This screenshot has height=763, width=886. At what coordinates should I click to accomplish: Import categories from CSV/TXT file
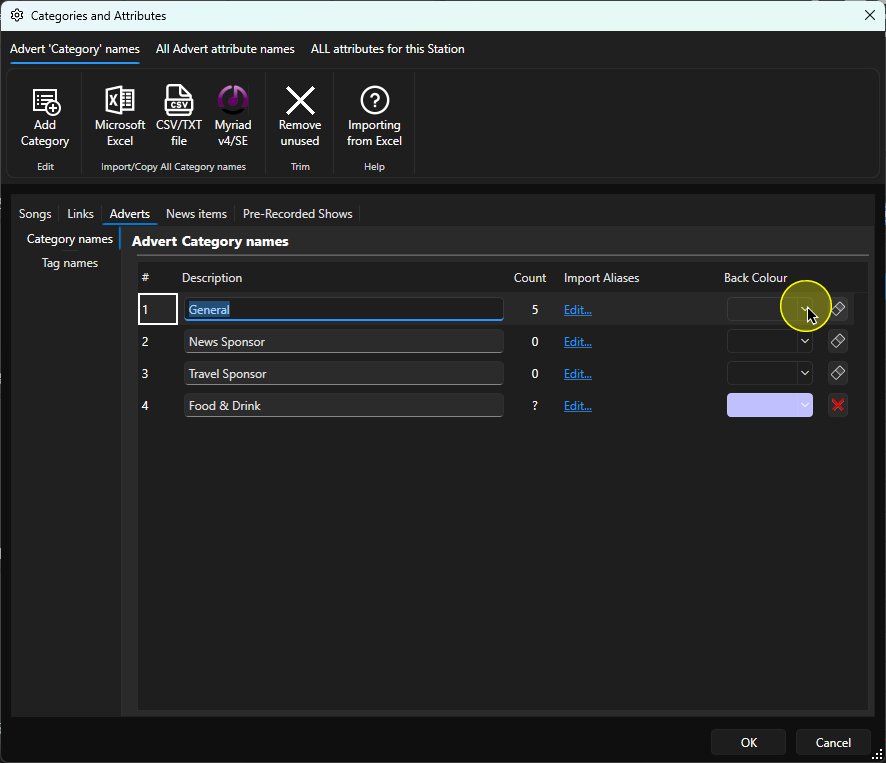(x=179, y=118)
